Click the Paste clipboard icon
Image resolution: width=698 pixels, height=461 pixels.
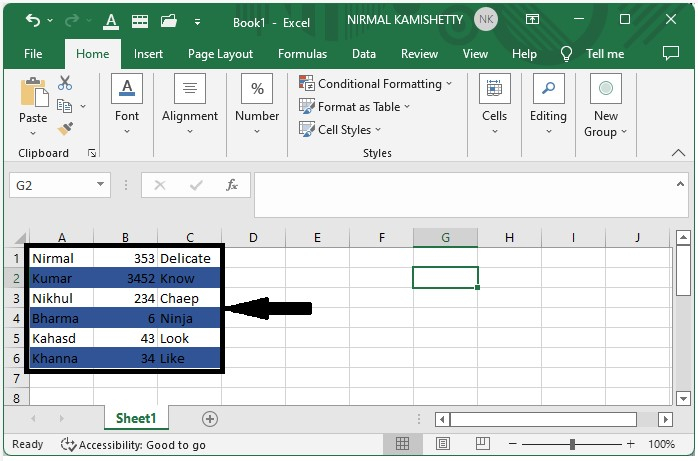coord(34,93)
